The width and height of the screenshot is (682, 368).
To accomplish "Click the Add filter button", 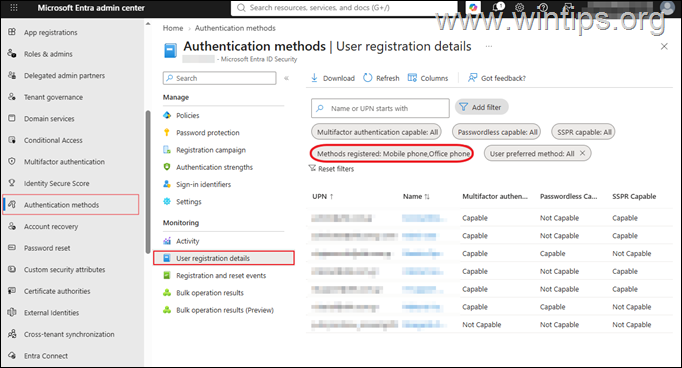I will click(x=481, y=107).
